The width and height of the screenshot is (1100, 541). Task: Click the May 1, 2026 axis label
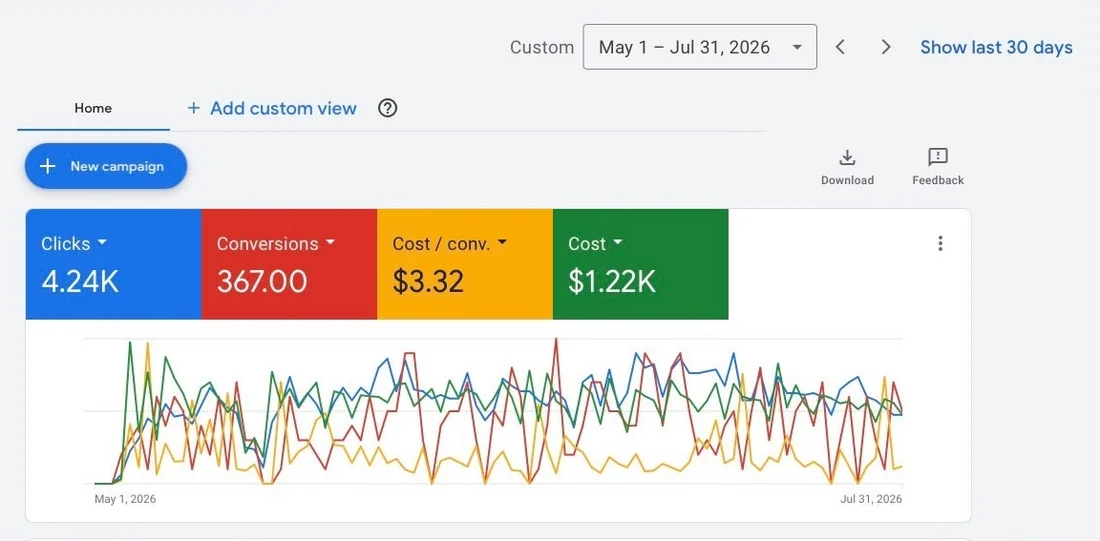(x=125, y=500)
